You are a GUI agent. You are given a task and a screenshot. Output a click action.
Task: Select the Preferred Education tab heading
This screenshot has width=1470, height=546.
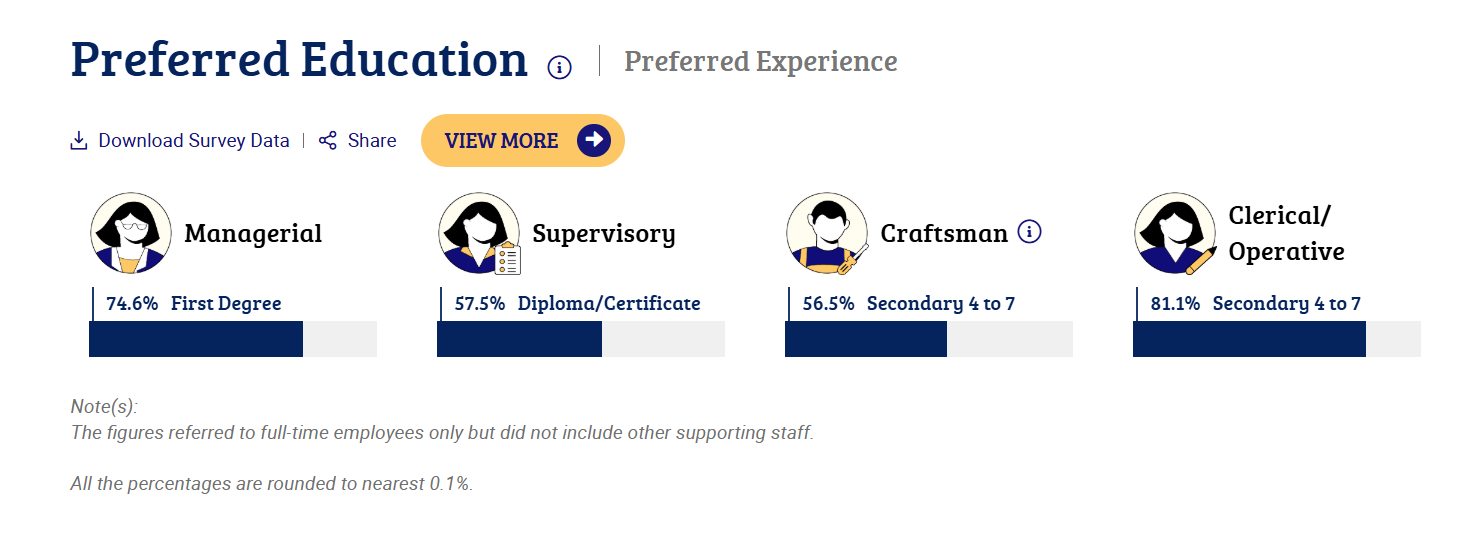pos(299,59)
